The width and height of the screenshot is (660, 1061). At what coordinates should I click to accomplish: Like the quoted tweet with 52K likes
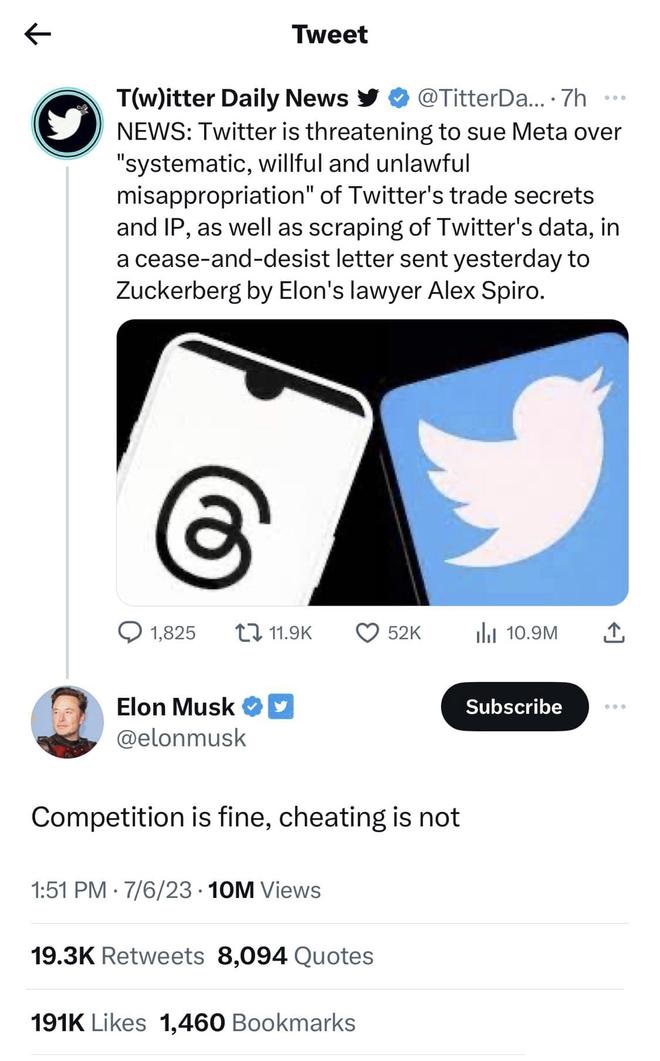click(368, 632)
